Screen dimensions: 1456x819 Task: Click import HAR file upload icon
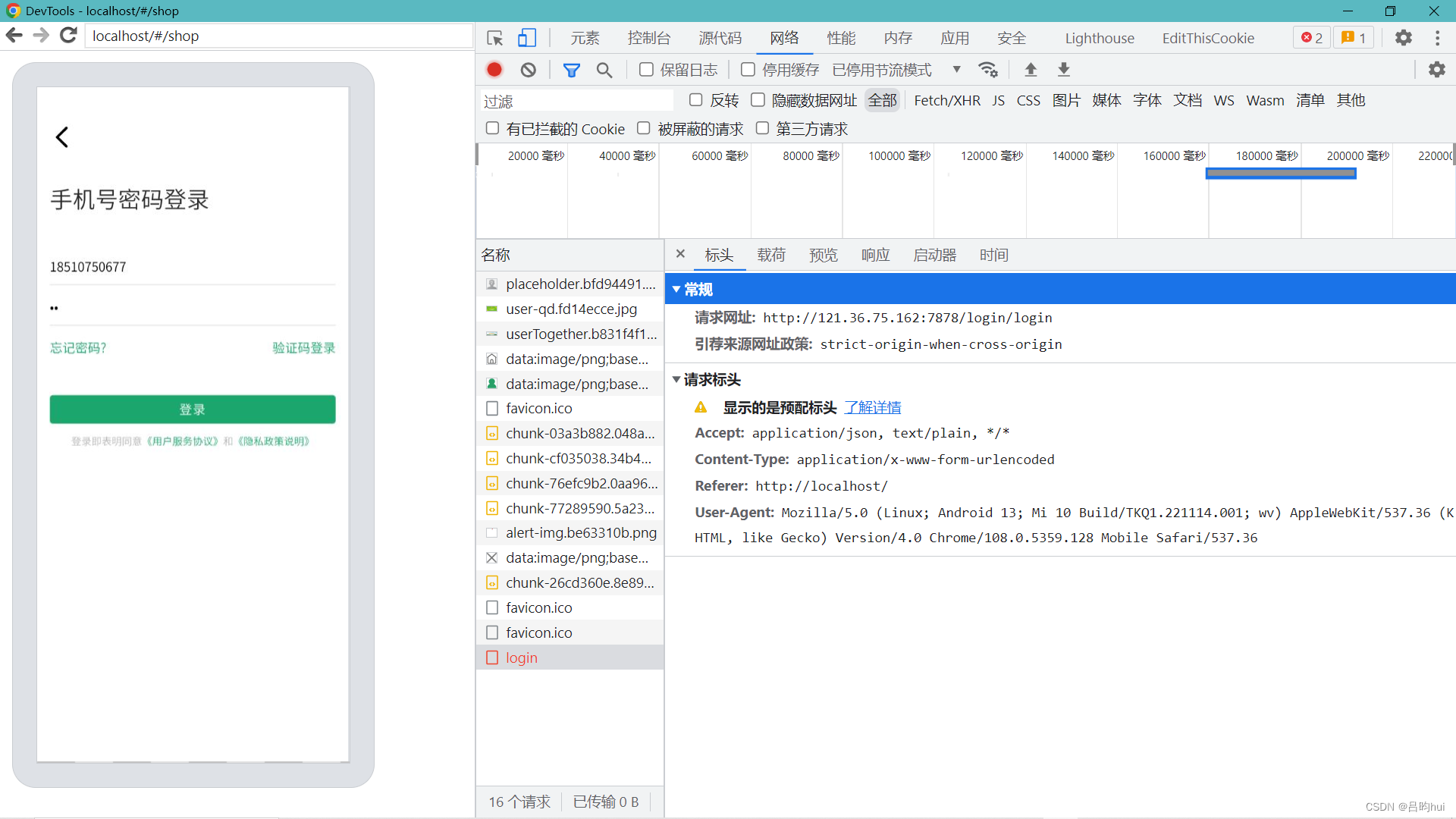(1031, 70)
